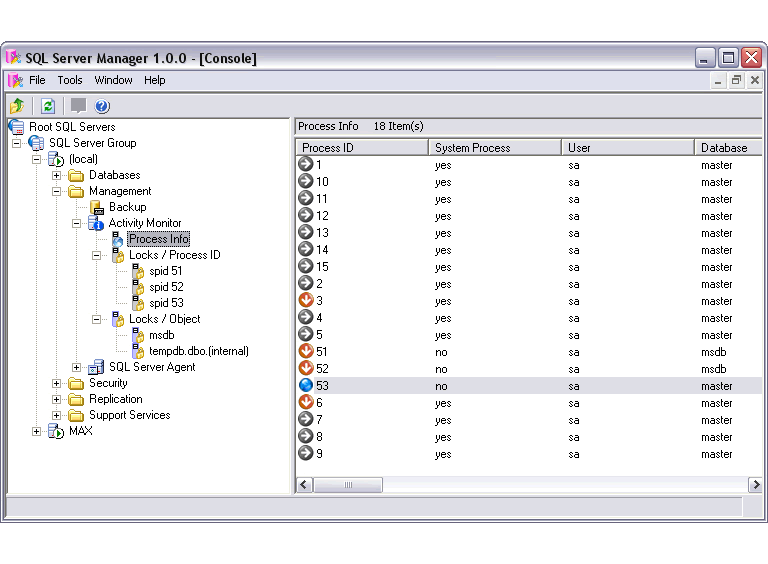Screen dimensions: 768x564
Task: Click the Activity Monitor icon
Action: coord(96,223)
